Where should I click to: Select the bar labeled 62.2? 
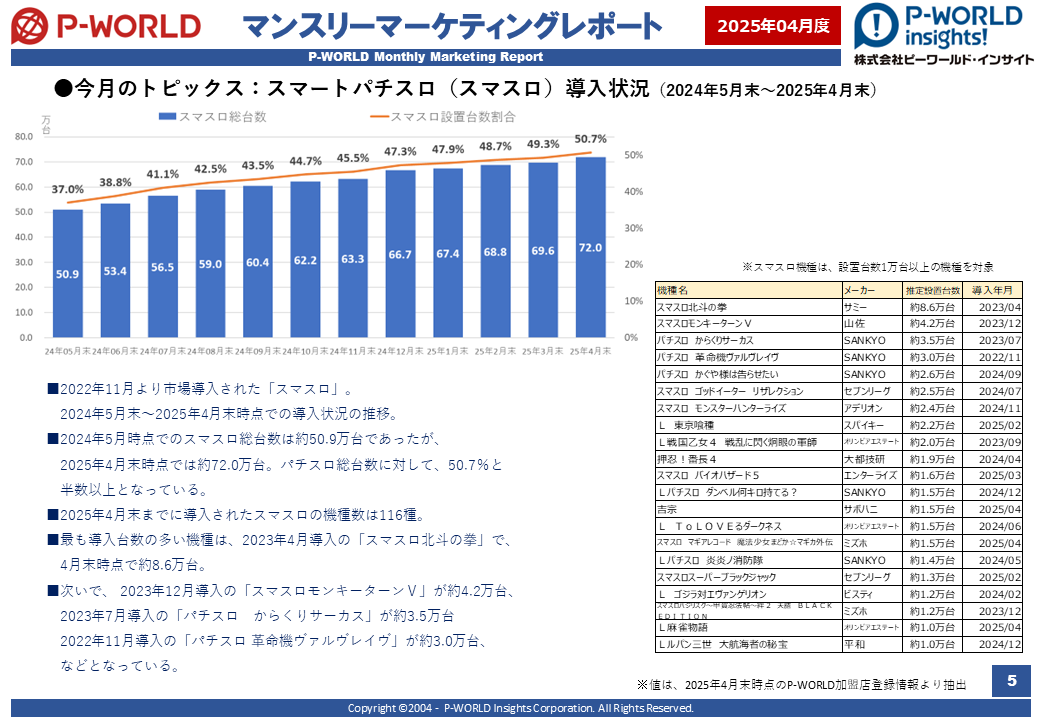(305, 259)
